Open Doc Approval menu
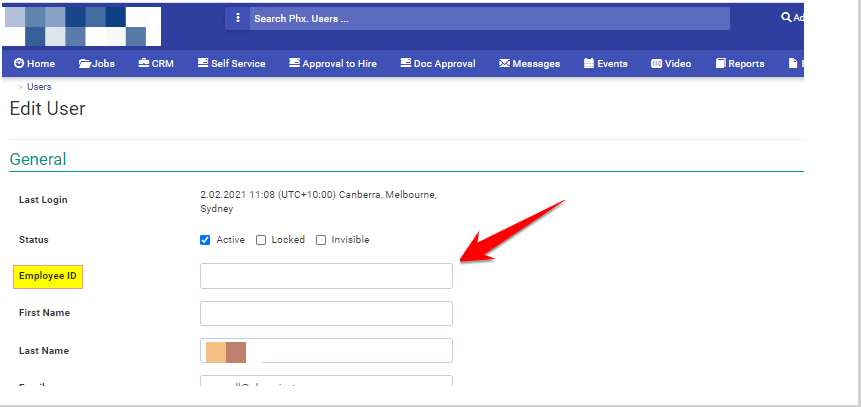This screenshot has height=407, width=861. pos(438,64)
